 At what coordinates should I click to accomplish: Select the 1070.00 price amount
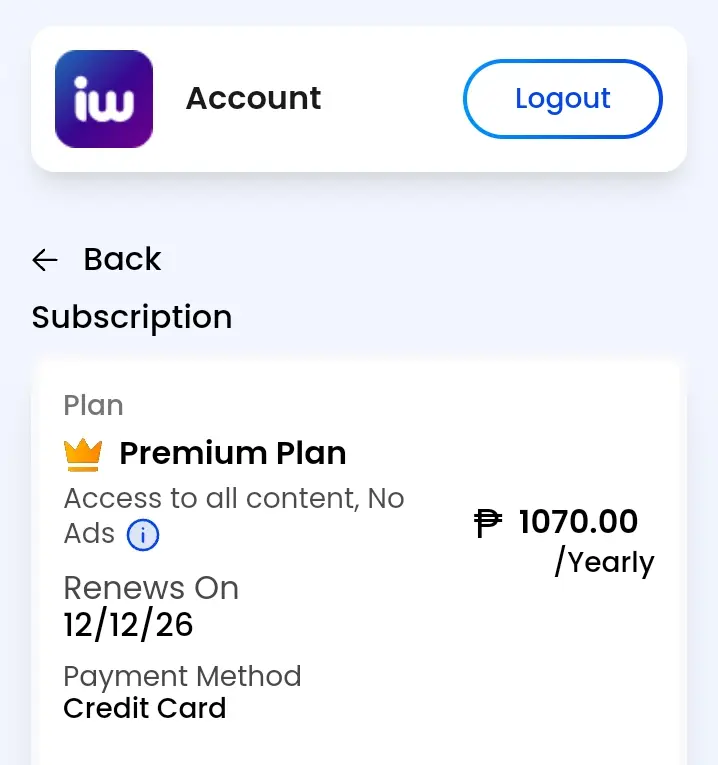pos(578,522)
